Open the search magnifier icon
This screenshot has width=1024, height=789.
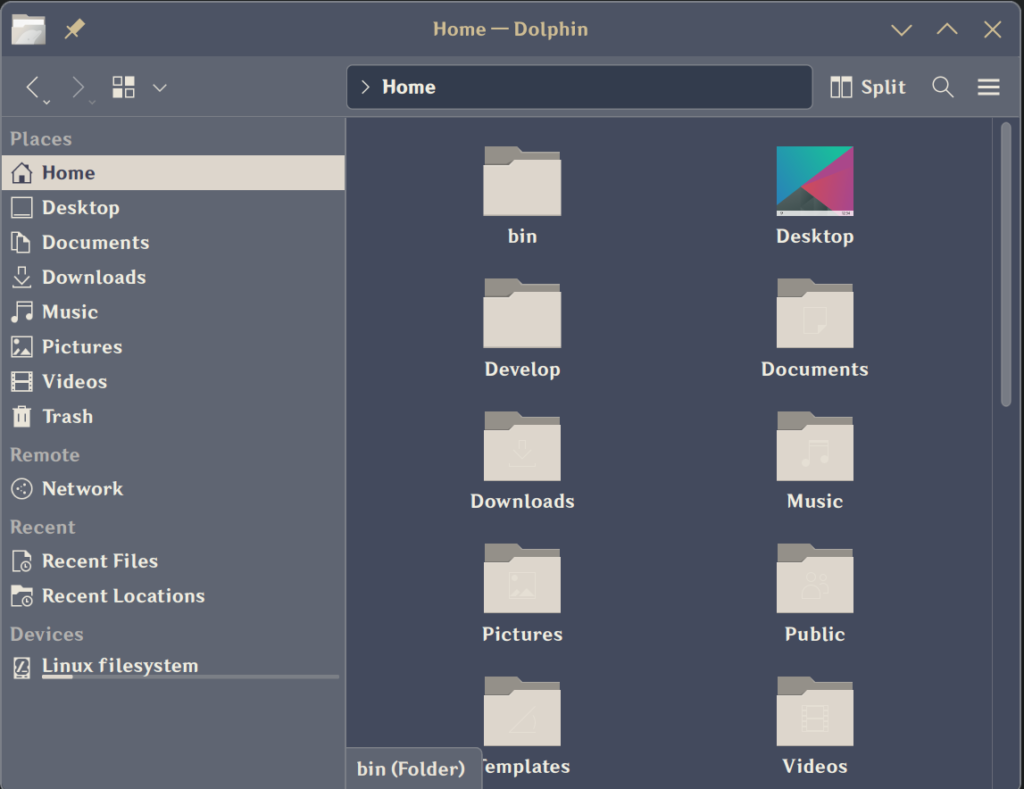click(x=942, y=87)
